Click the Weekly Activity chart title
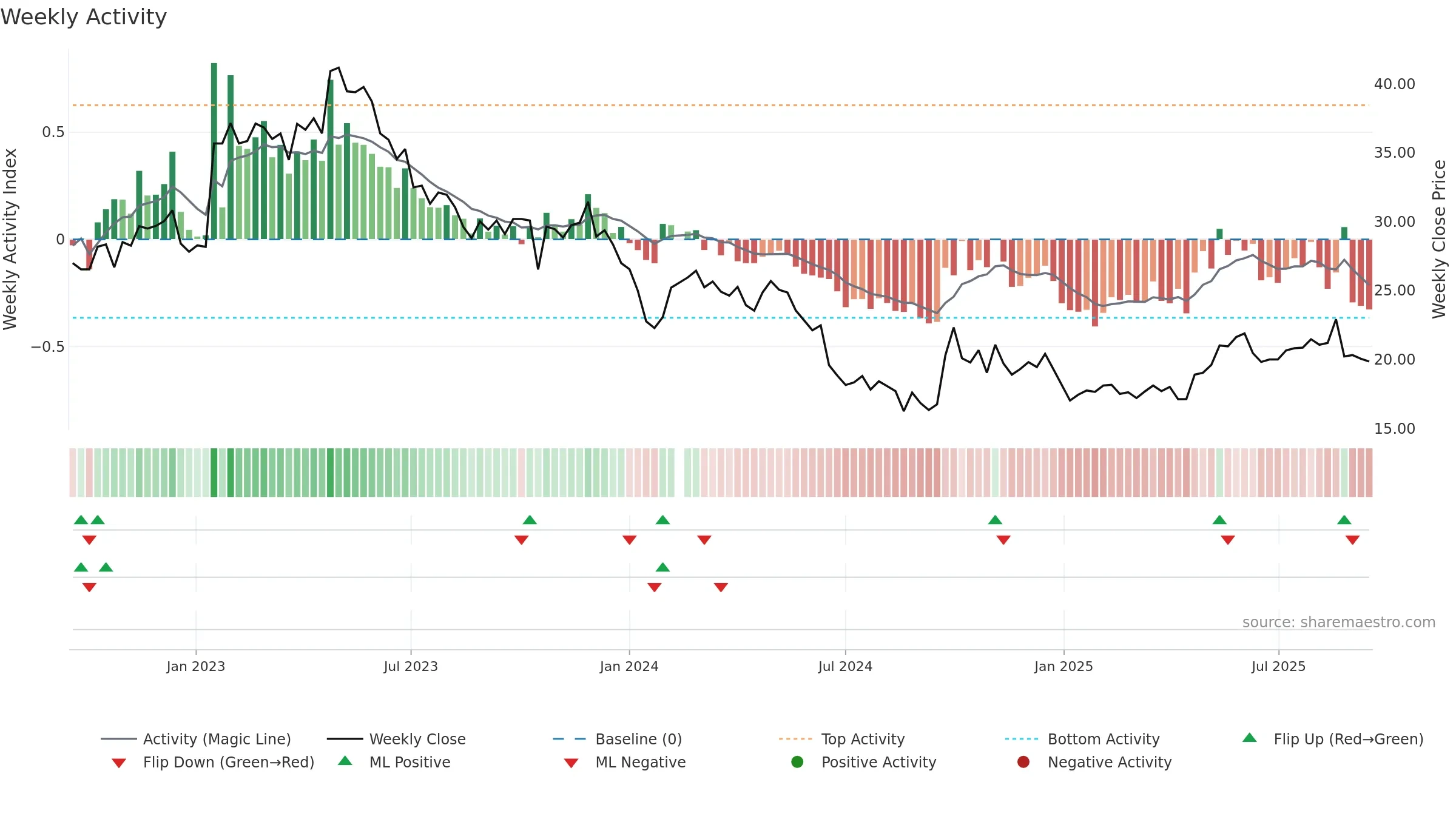The width and height of the screenshot is (1456, 819). [84, 16]
